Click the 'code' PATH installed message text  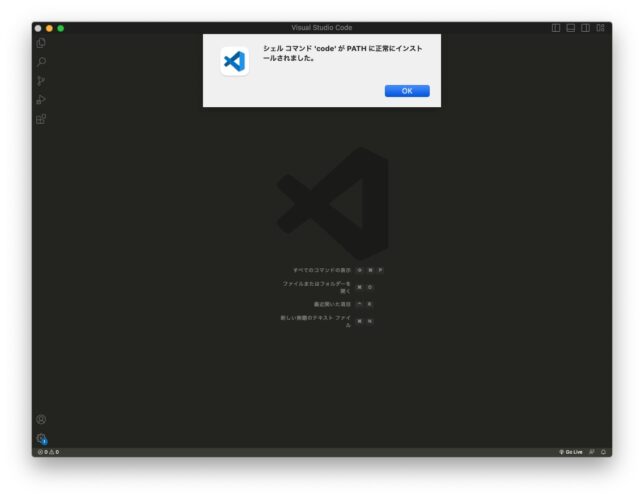pos(343,53)
